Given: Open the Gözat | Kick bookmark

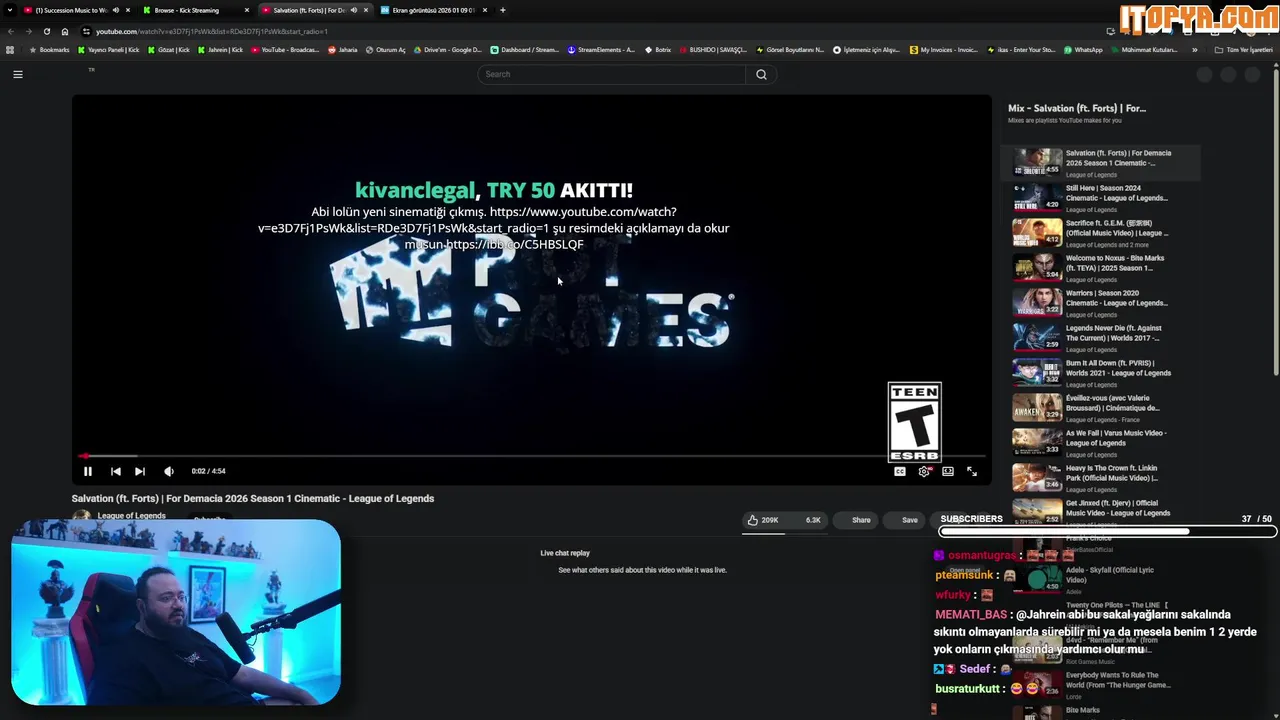Looking at the screenshot, I should [x=169, y=49].
